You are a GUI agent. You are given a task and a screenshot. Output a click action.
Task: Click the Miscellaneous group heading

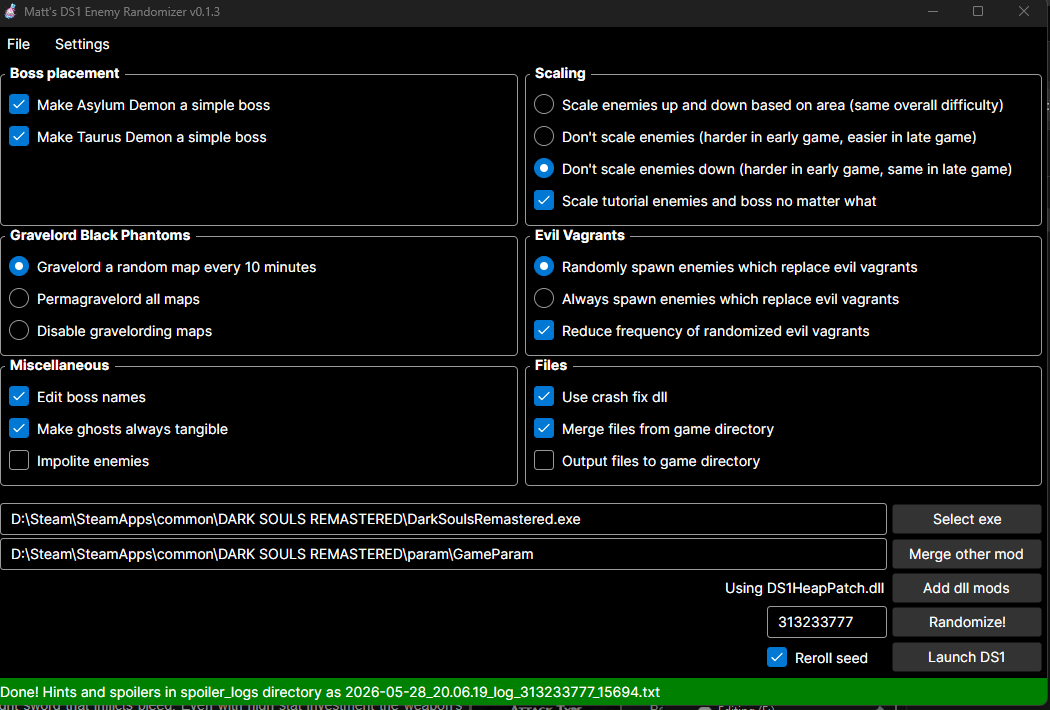59,365
